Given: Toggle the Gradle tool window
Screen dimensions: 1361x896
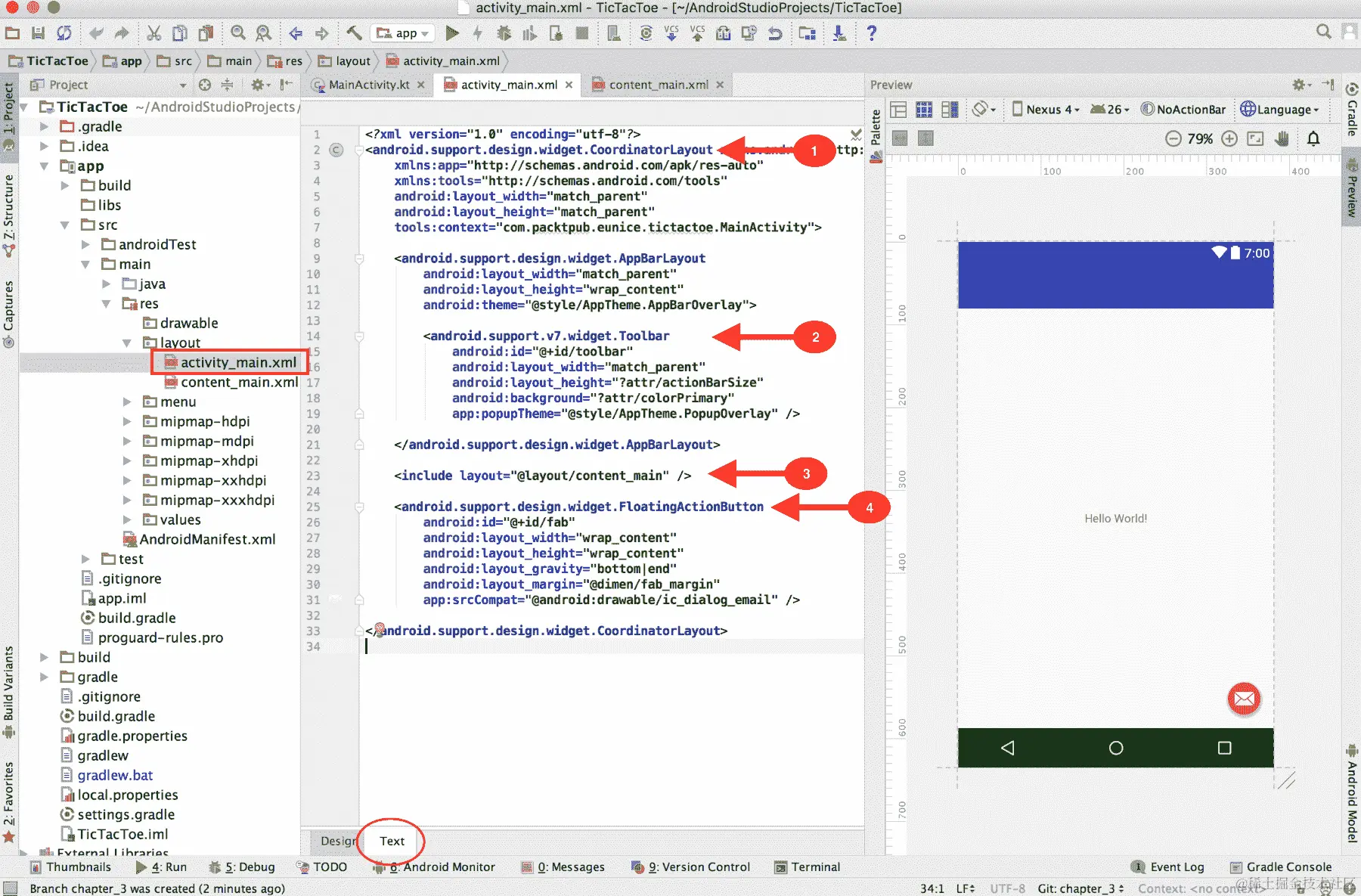Looking at the screenshot, I should [1351, 108].
